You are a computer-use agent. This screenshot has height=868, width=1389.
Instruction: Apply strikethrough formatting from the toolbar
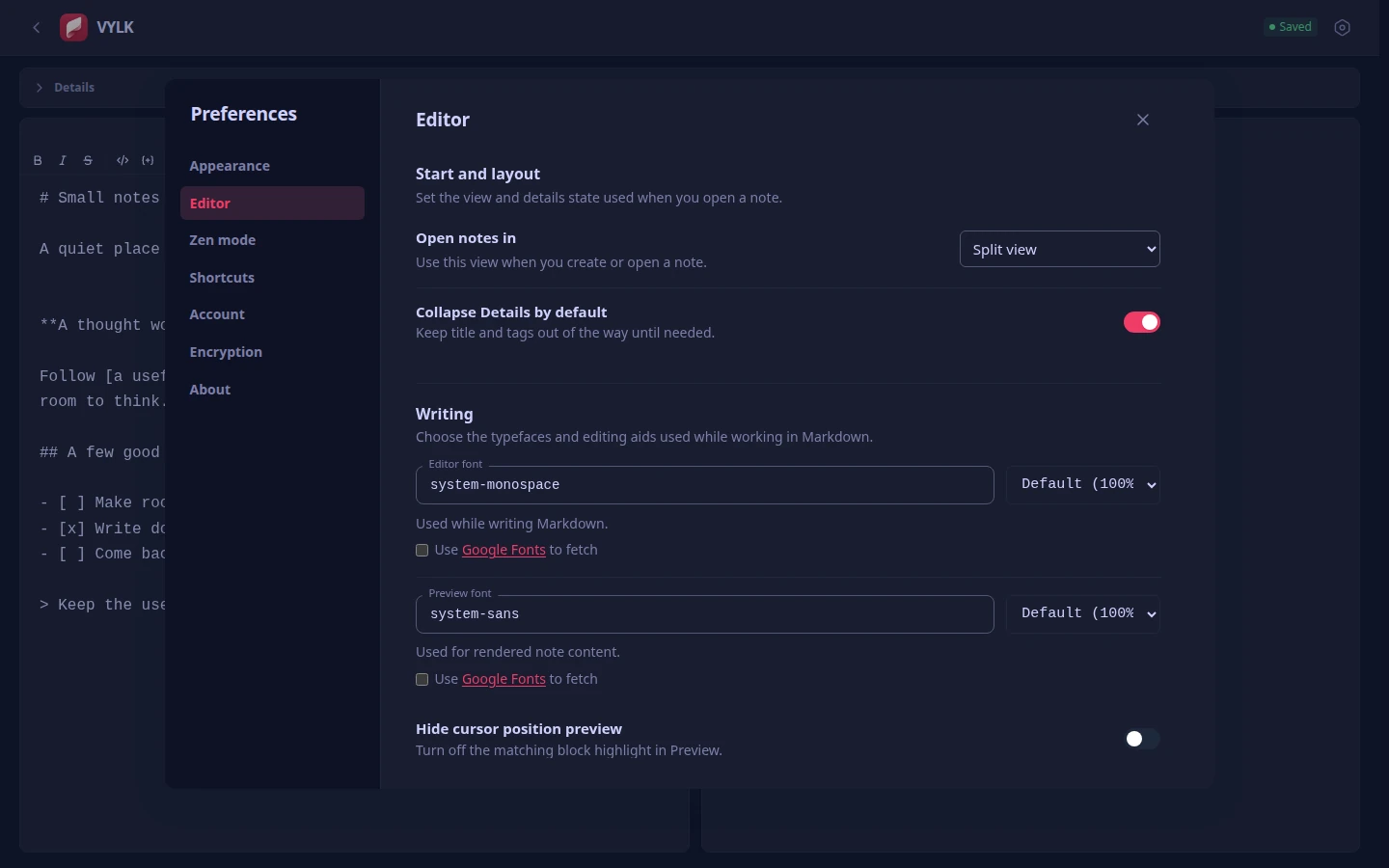click(88, 161)
